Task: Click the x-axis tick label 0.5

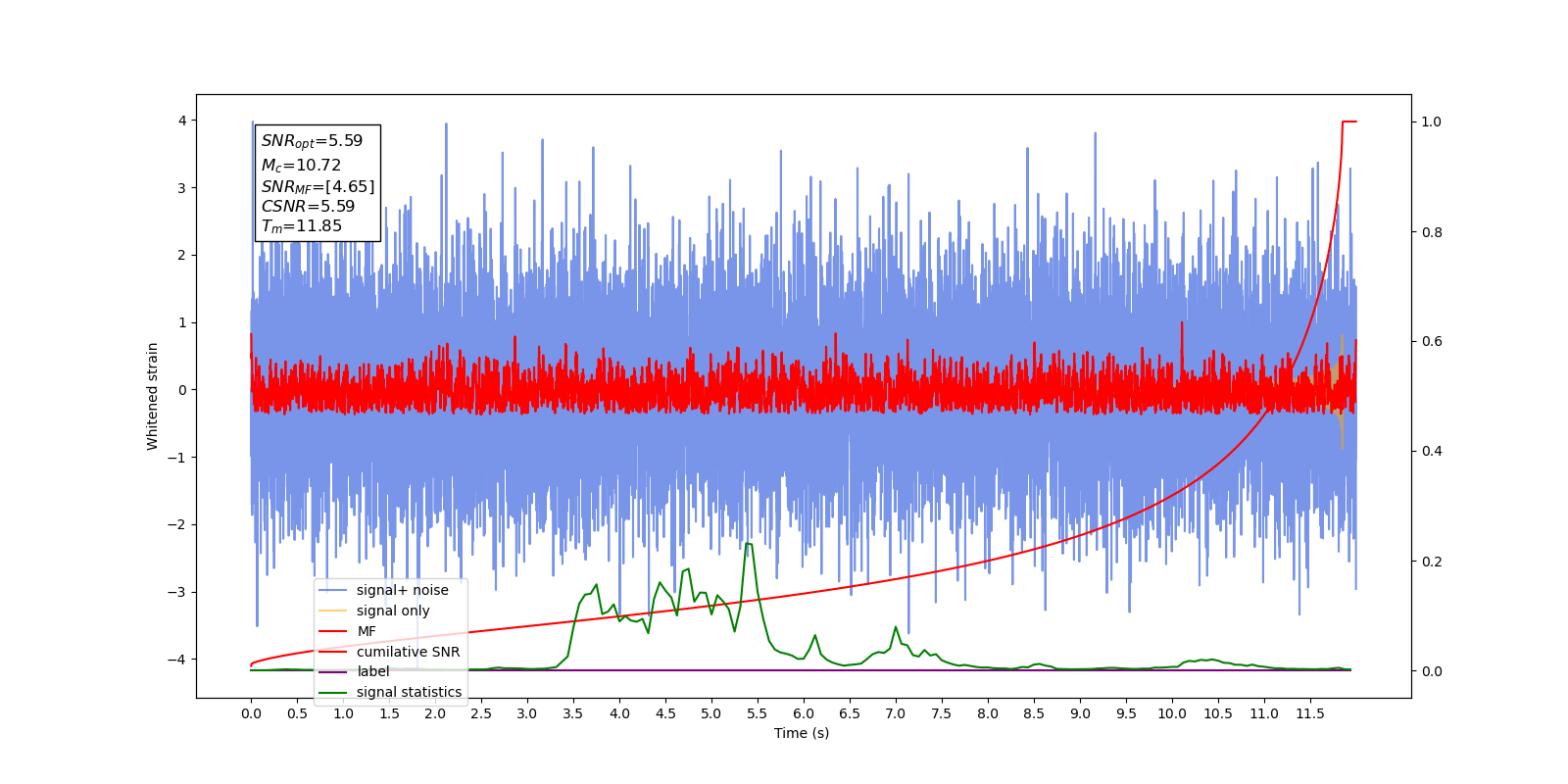Action: pos(297,713)
